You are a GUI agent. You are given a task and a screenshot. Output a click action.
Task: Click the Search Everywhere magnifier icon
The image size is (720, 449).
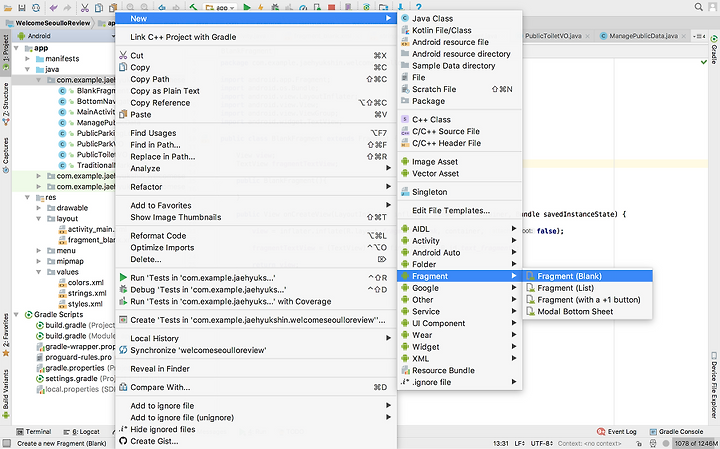click(x=698, y=7)
